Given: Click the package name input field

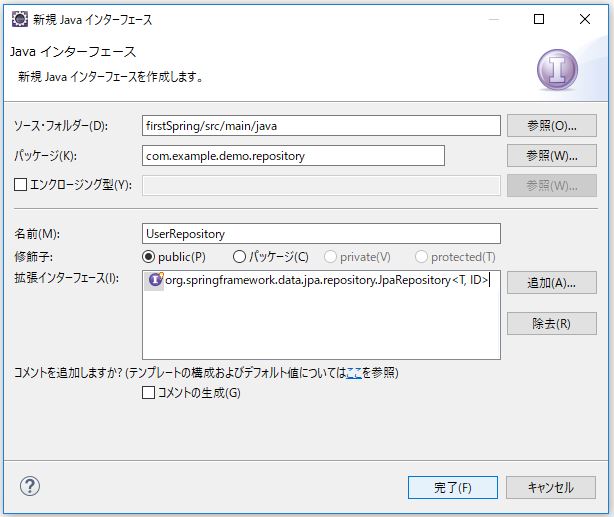Looking at the screenshot, I should [293, 156].
